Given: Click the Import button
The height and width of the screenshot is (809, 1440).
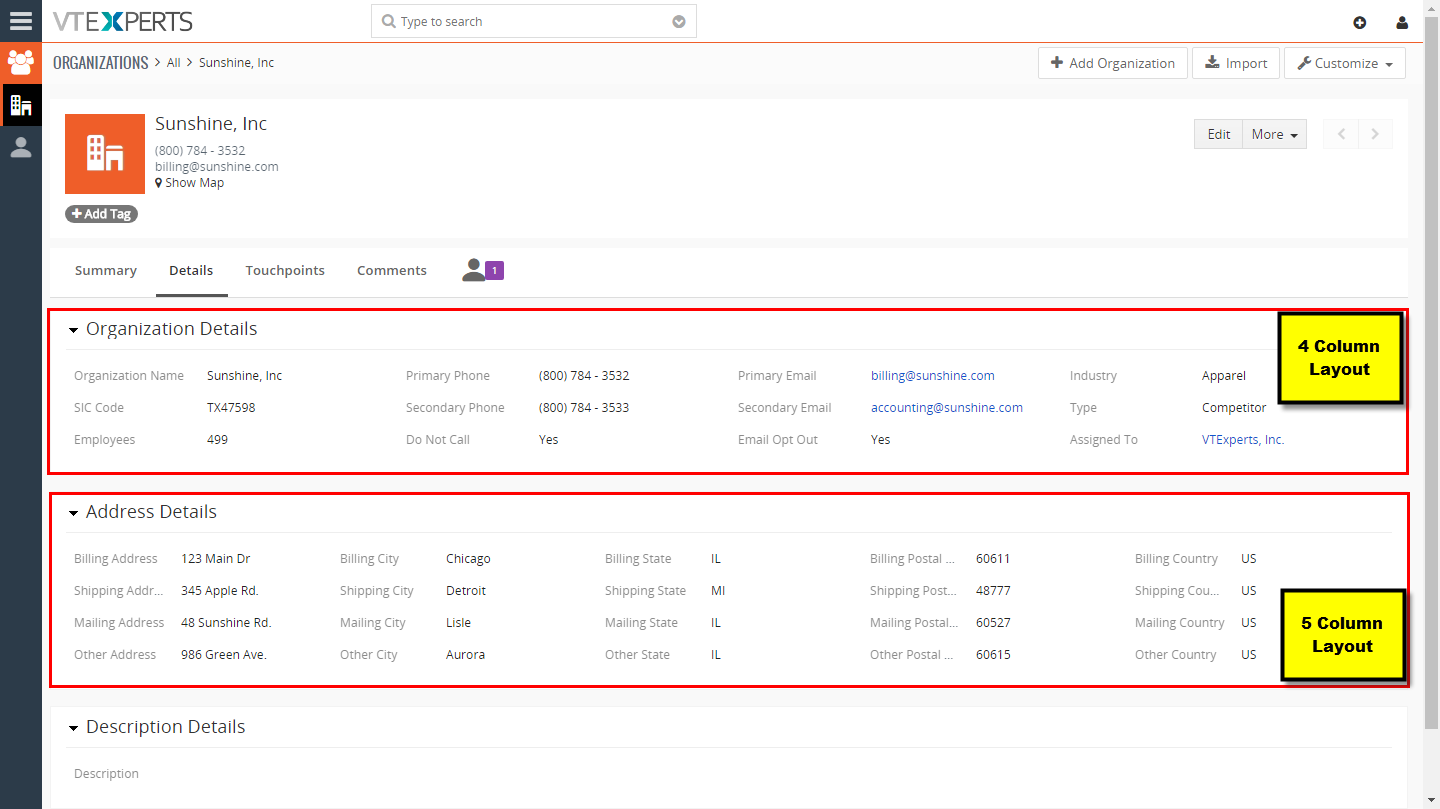Looking at the screenshot, I should (x=1236, y=63).
